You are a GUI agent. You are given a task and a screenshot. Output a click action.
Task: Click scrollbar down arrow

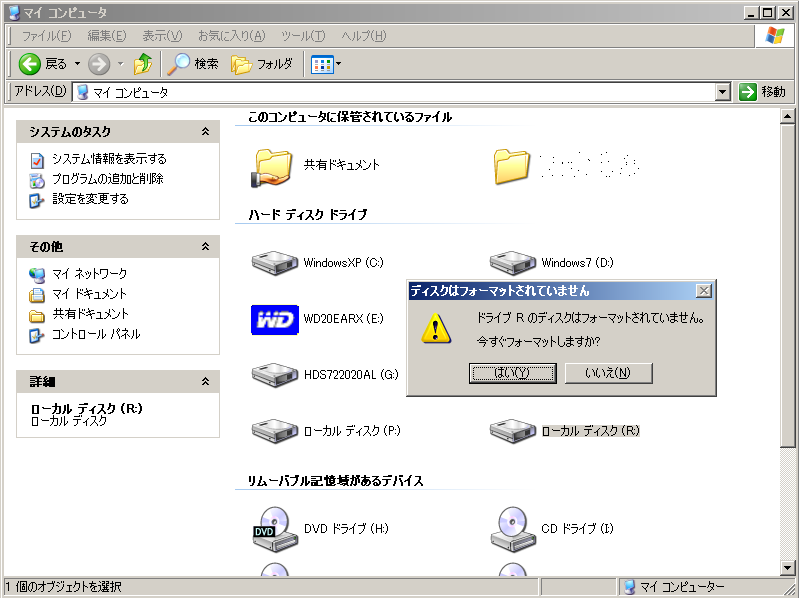coord(787,567)
